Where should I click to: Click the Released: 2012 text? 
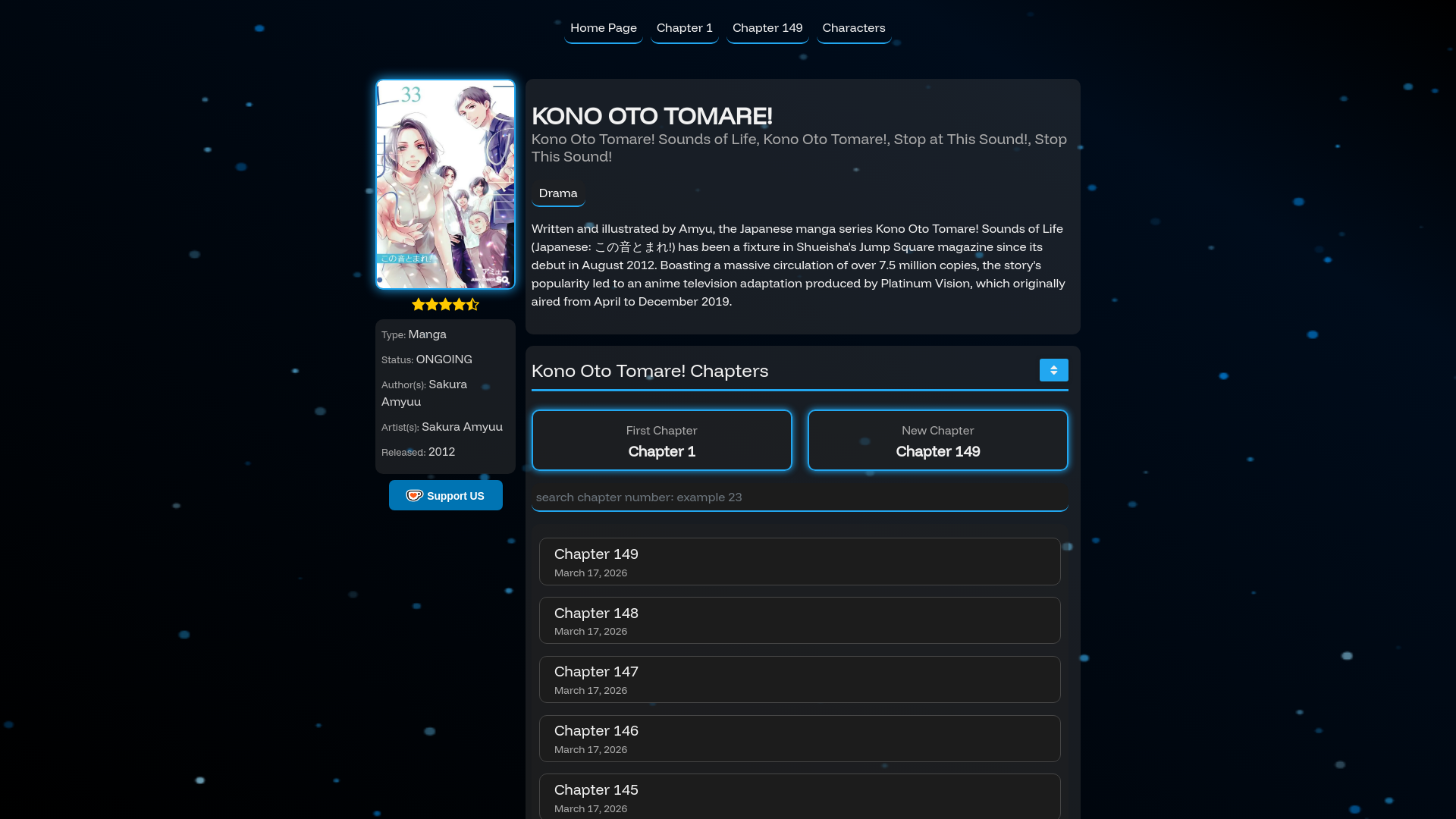click(x=419, y=452)
